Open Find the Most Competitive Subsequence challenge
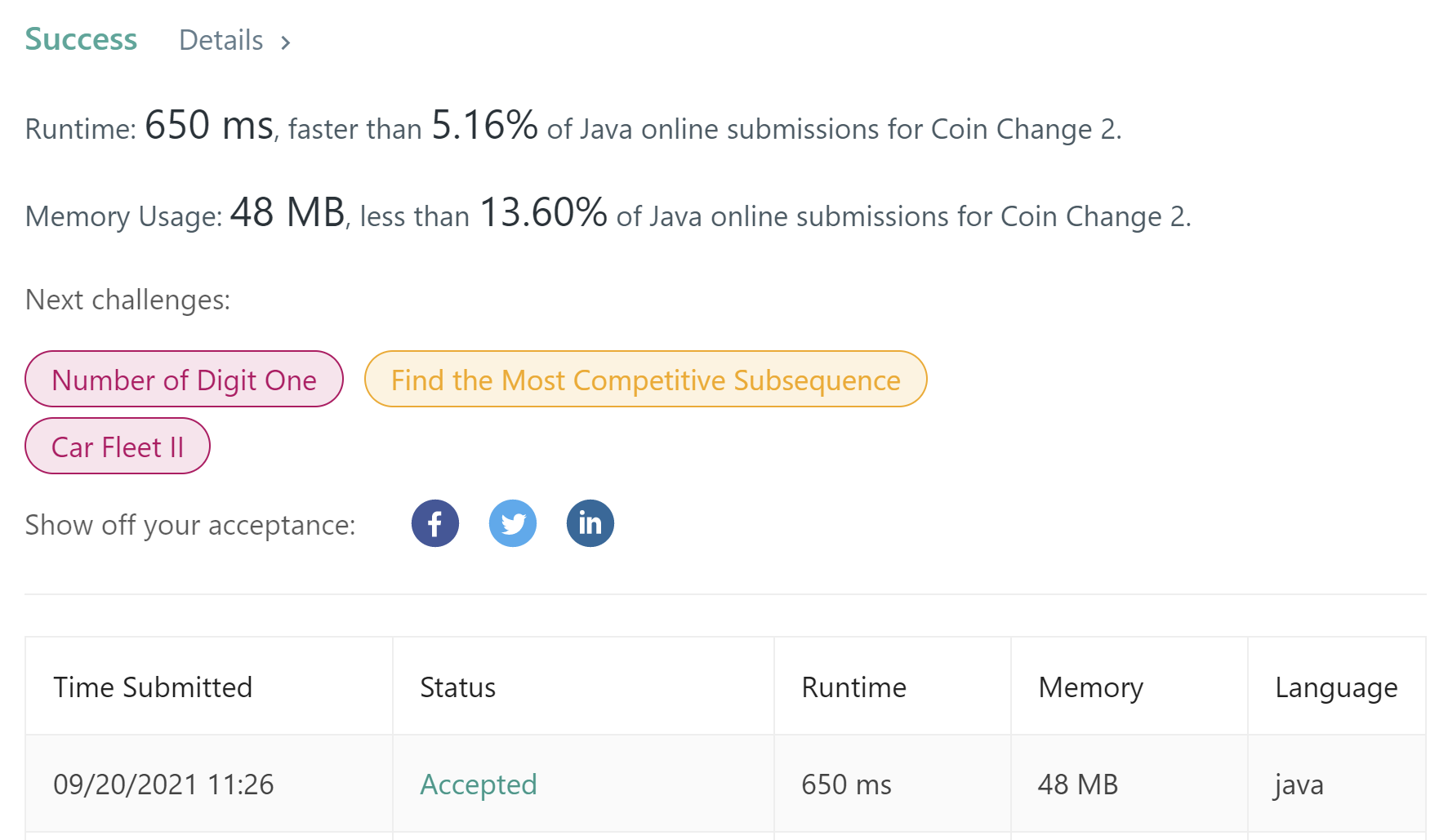Screen dimensions: 1448x840 [x=645, y=380]
